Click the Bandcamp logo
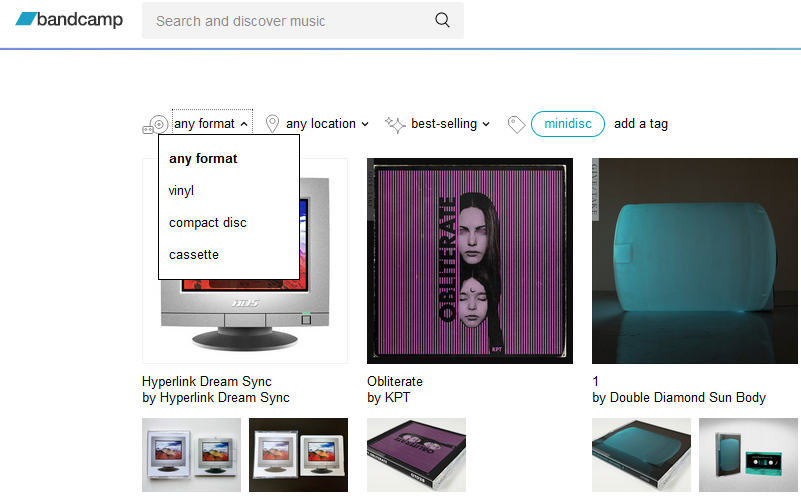The height and width of the screenshot is (496, 801). (69, 19)
